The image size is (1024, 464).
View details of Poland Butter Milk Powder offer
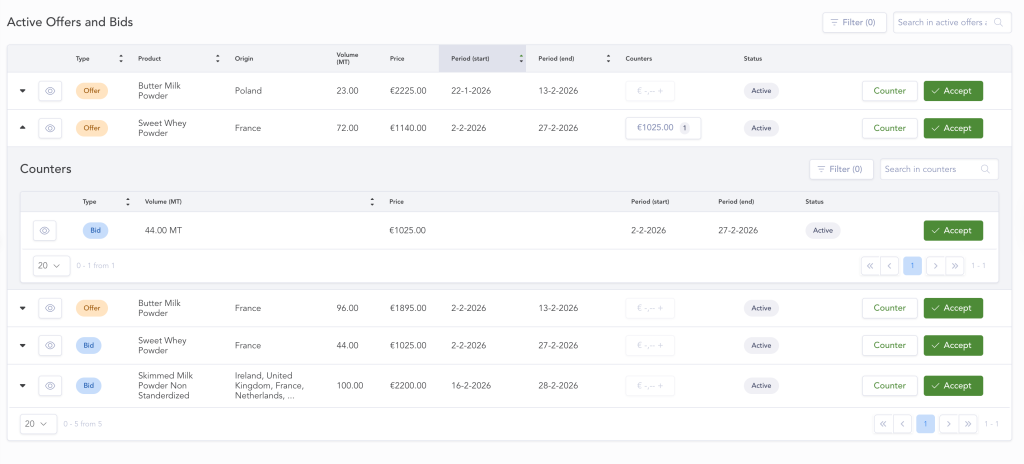pyautogui.click(x=50, y=91)
